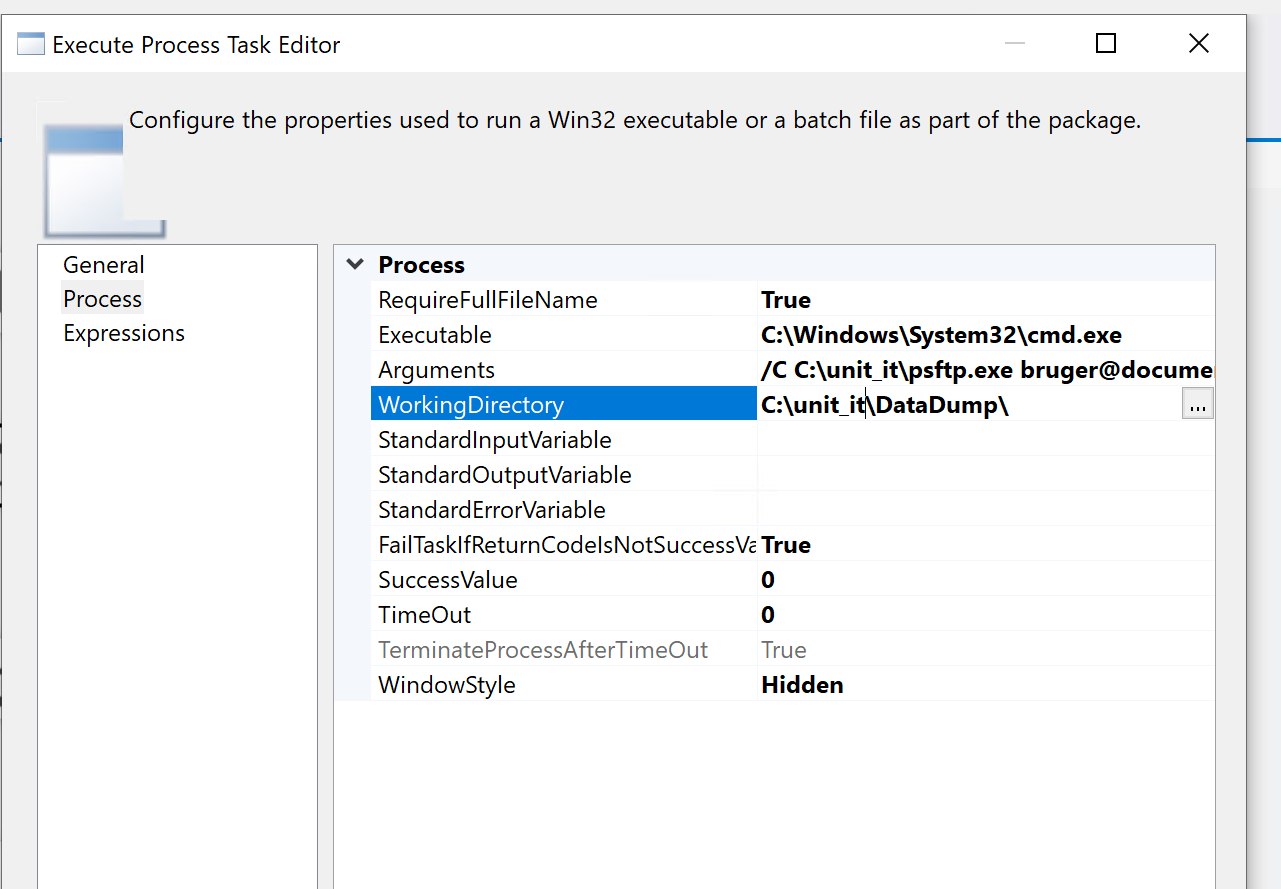Select the Process page in left list
This screenshot has height=889, width=1281.
coord(103,299)
